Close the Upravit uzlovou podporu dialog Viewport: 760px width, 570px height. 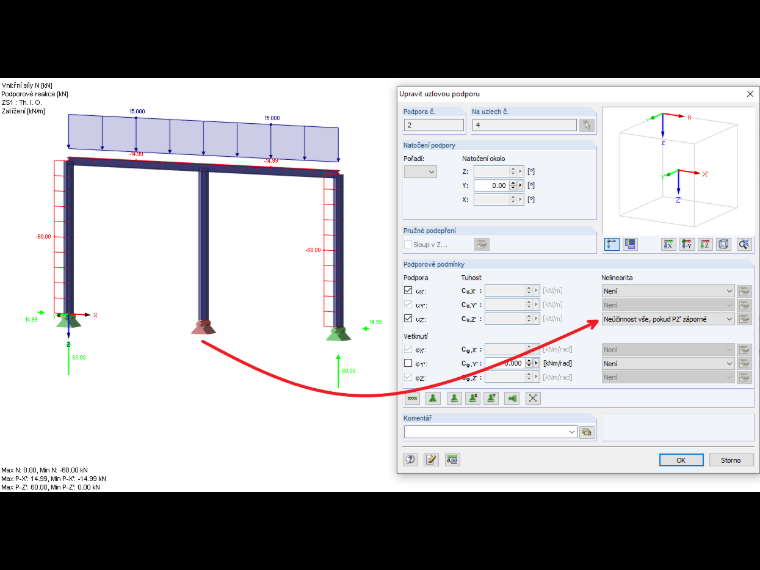(x=750, y=94)
